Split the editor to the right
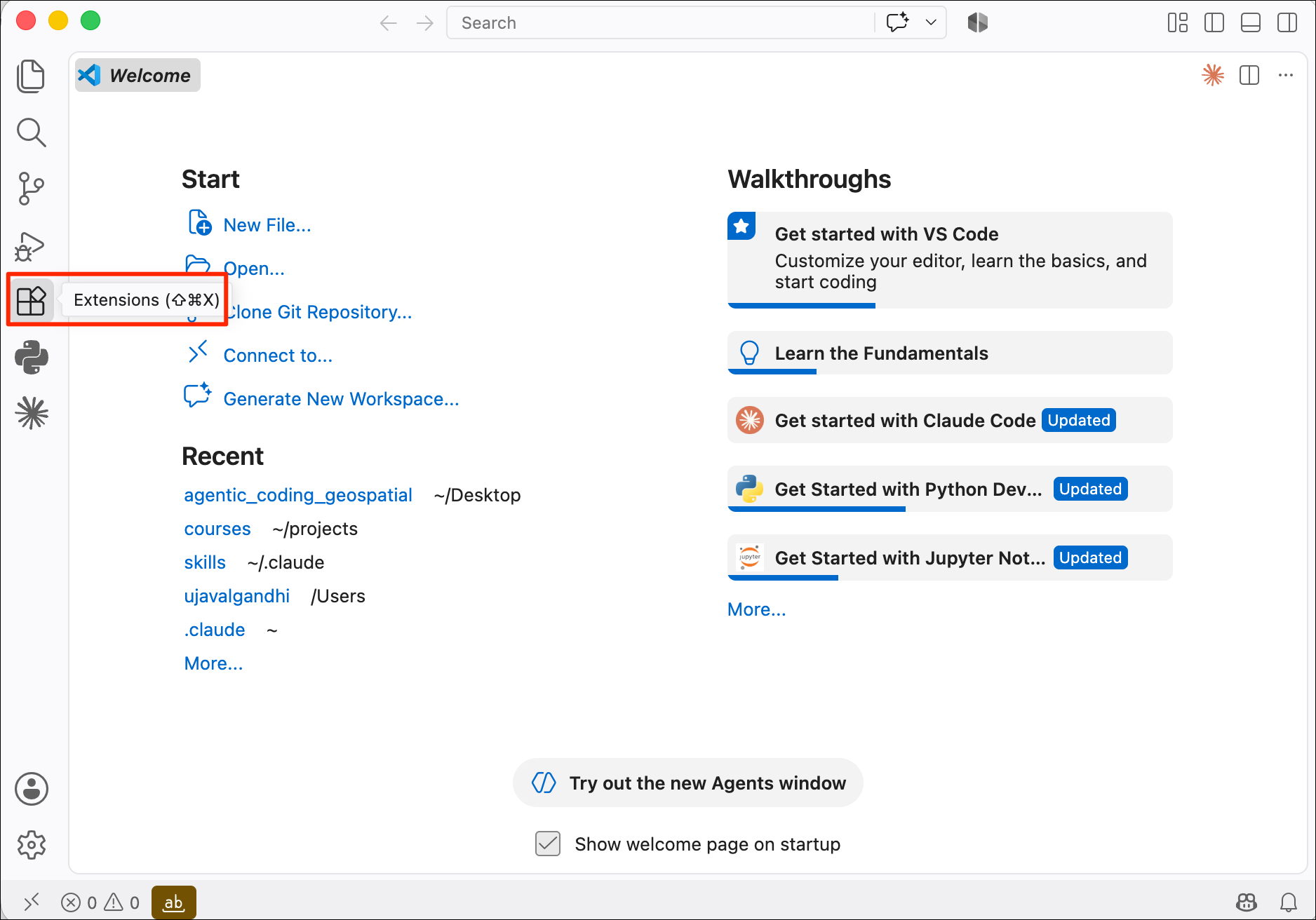Image resolution: width=1316 pixels, height=920 pixels. 1249,75
